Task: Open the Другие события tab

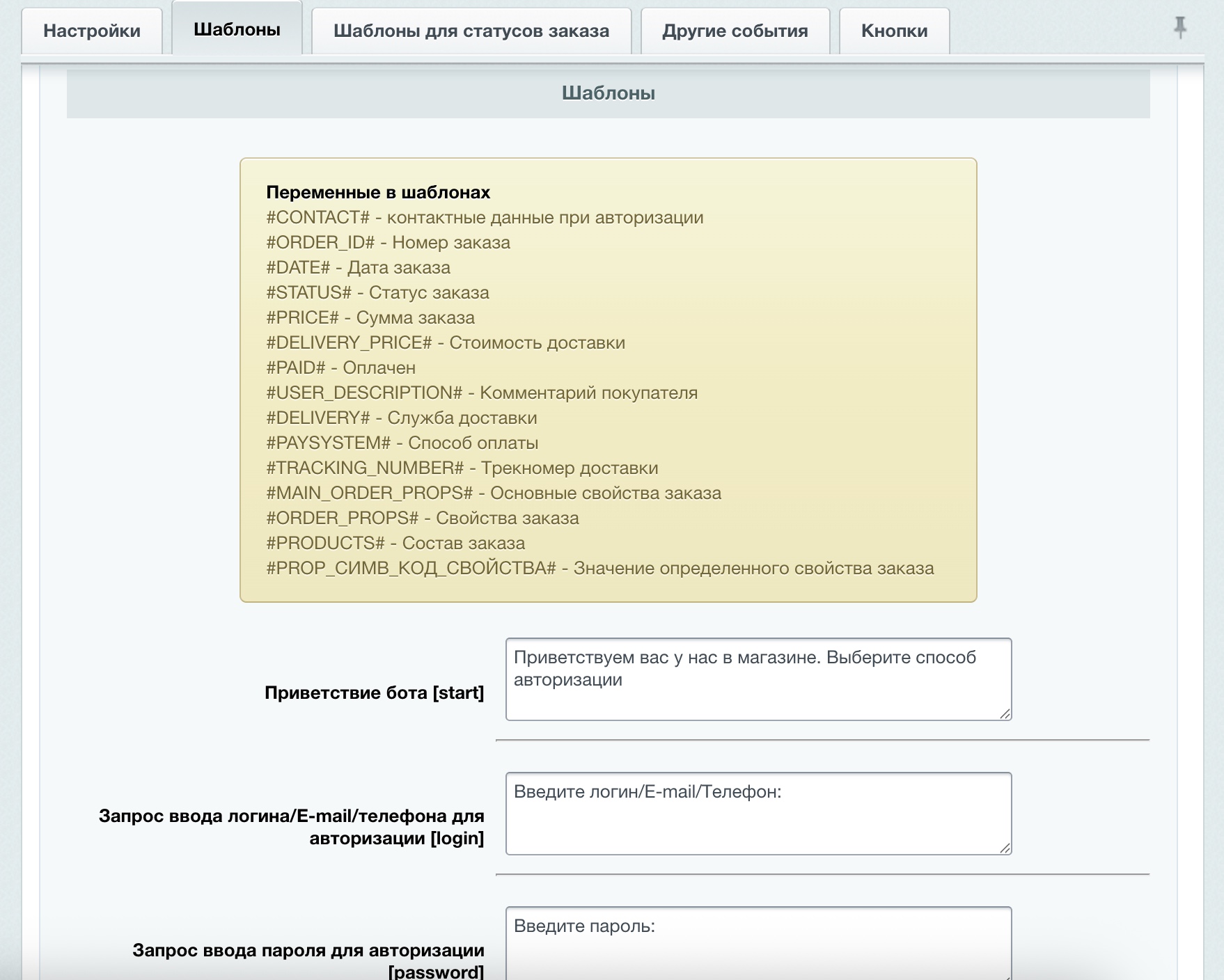Action: pos(735,31)
